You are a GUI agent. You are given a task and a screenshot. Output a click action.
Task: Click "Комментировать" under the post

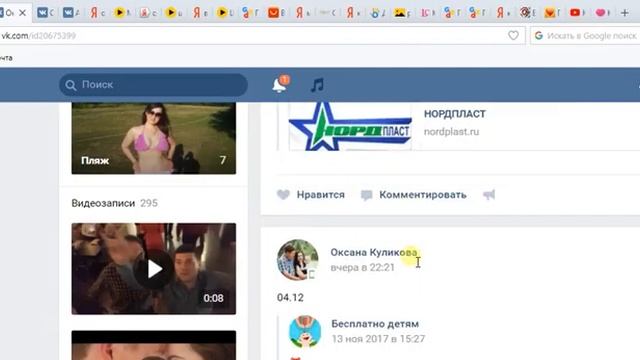pos(414,195)
